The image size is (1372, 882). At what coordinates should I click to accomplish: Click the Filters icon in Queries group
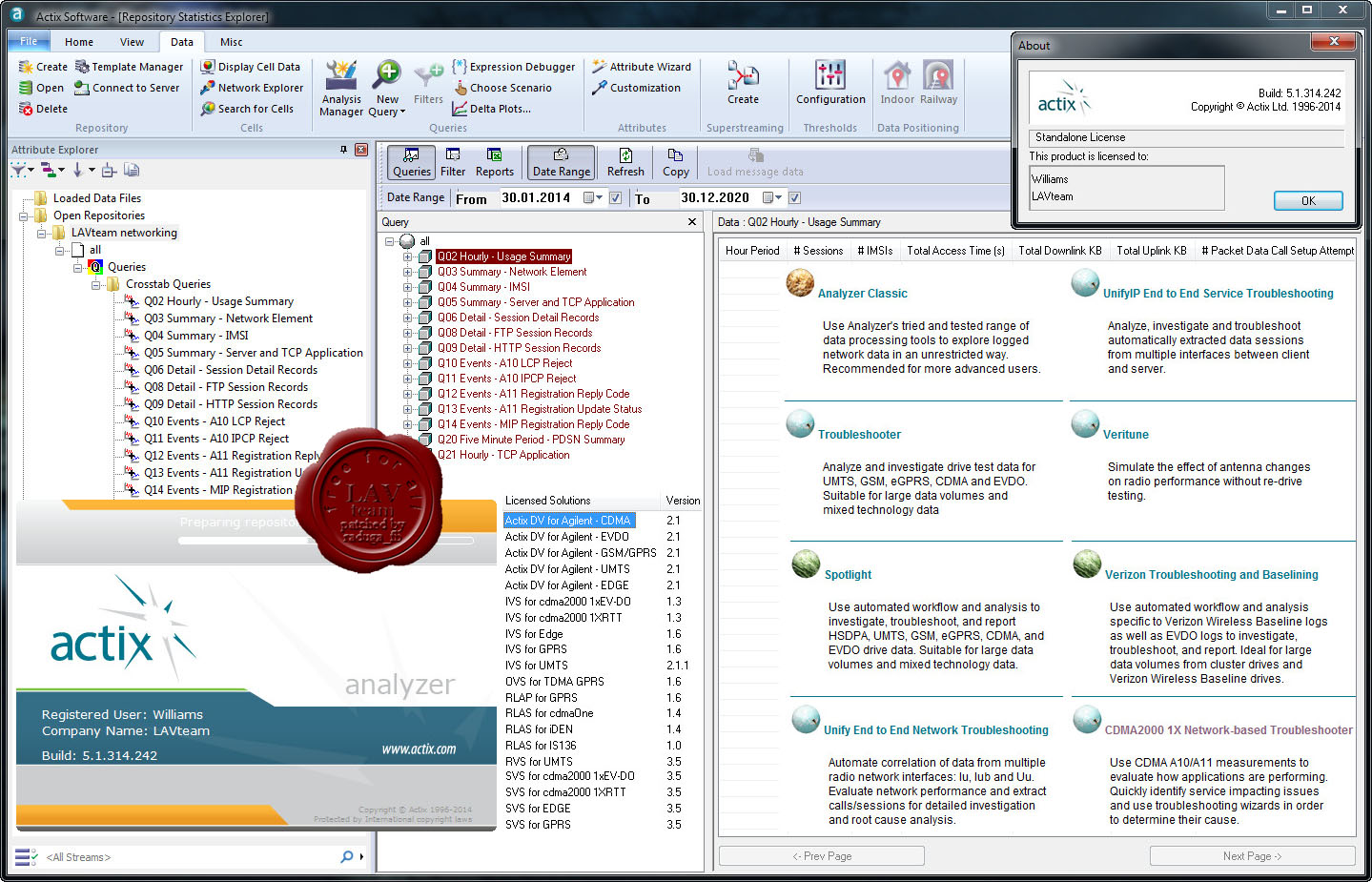point(428,84)
